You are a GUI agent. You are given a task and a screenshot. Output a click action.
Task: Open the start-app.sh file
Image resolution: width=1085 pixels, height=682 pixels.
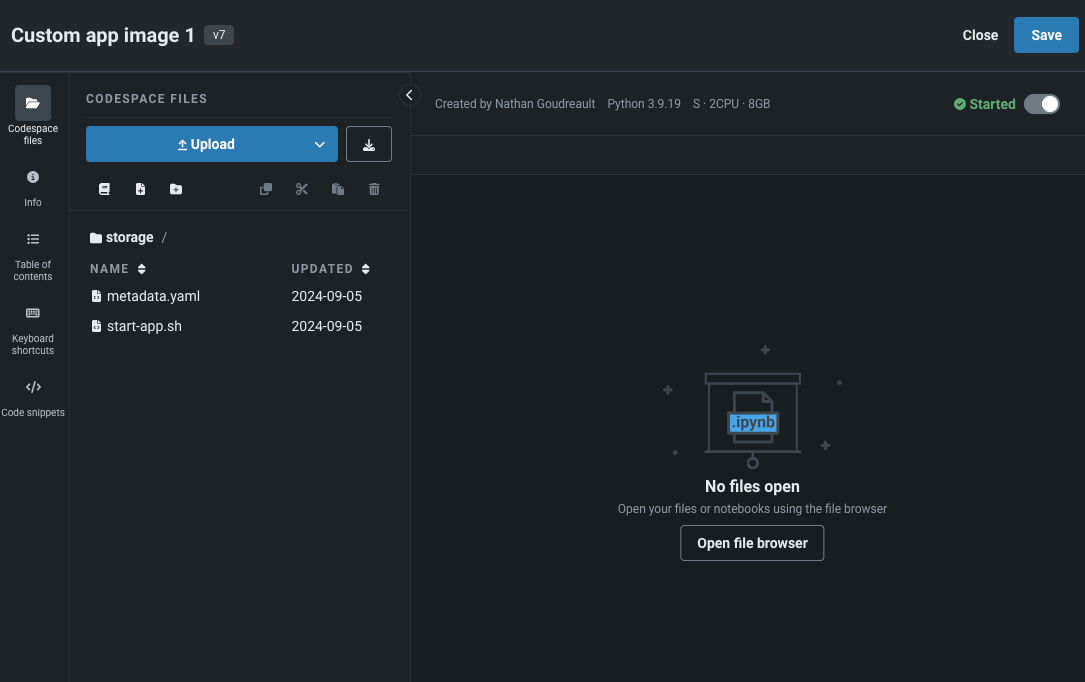[x=144, y=326]
